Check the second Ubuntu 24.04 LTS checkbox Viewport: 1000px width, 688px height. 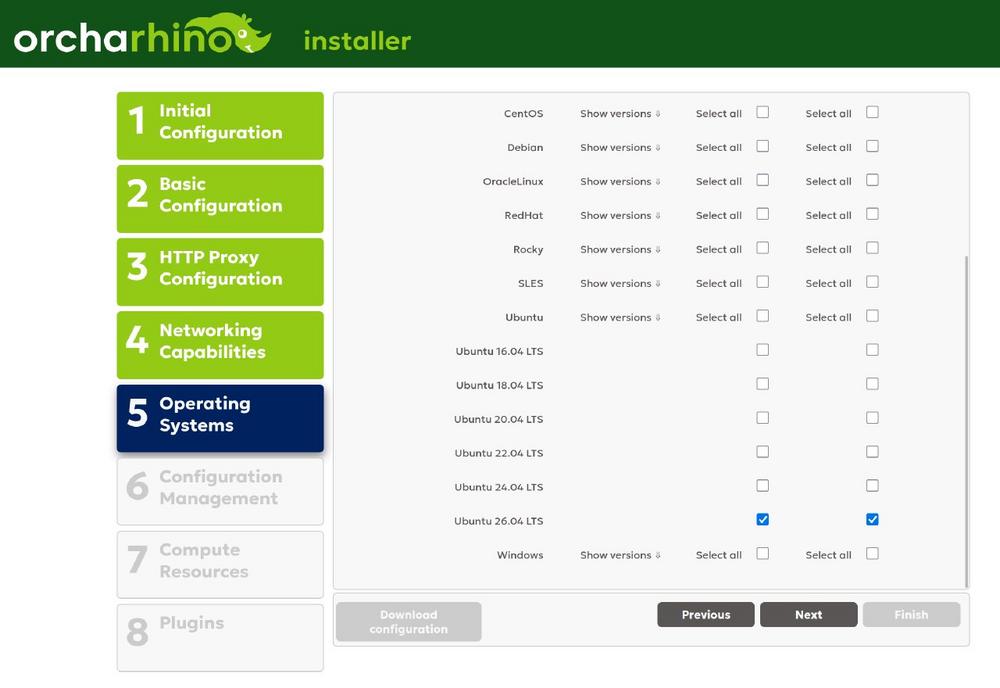(x=873, y=486)
